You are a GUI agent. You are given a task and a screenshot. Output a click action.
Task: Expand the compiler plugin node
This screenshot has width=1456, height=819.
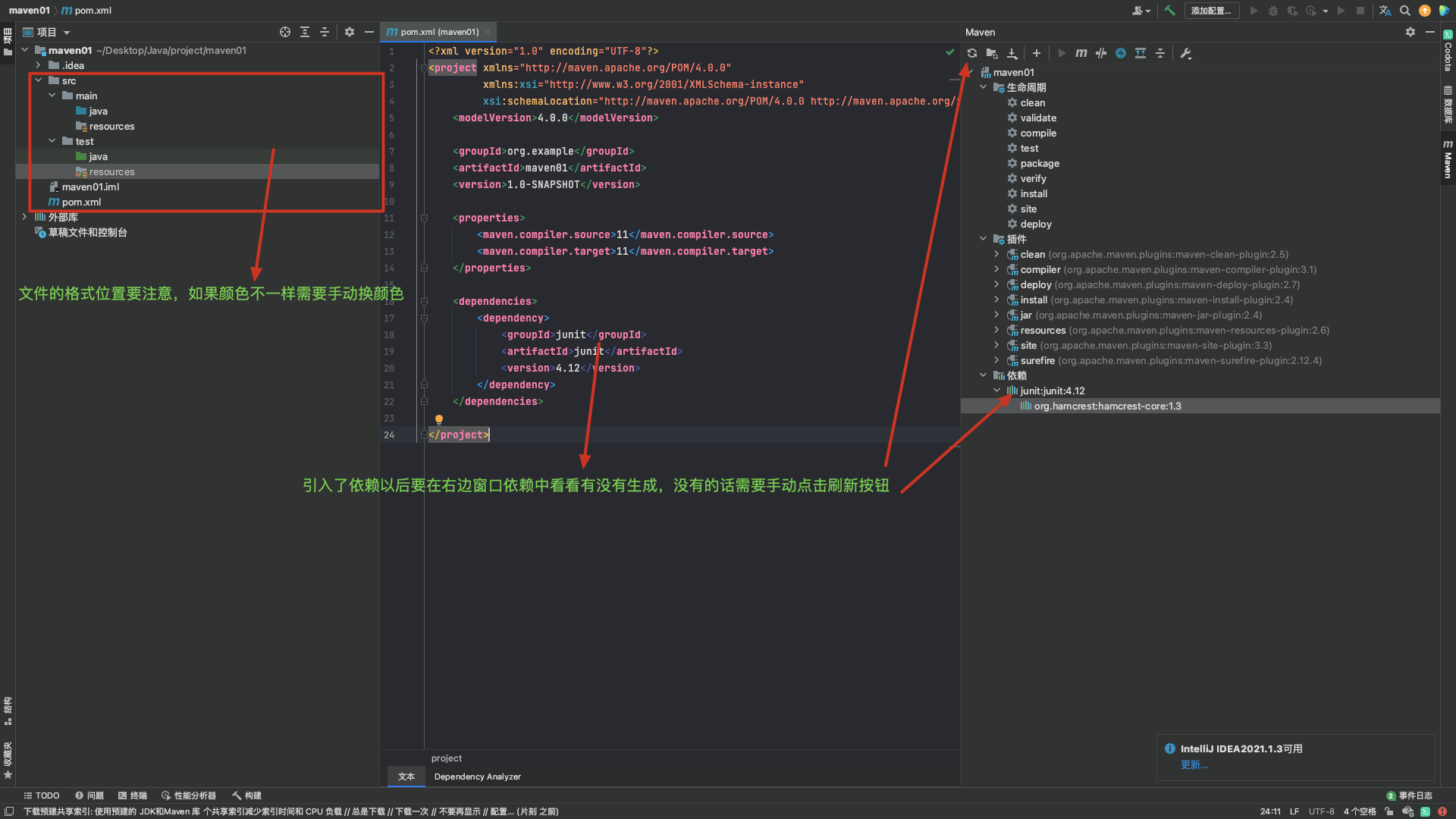click(x=997, y=269)
